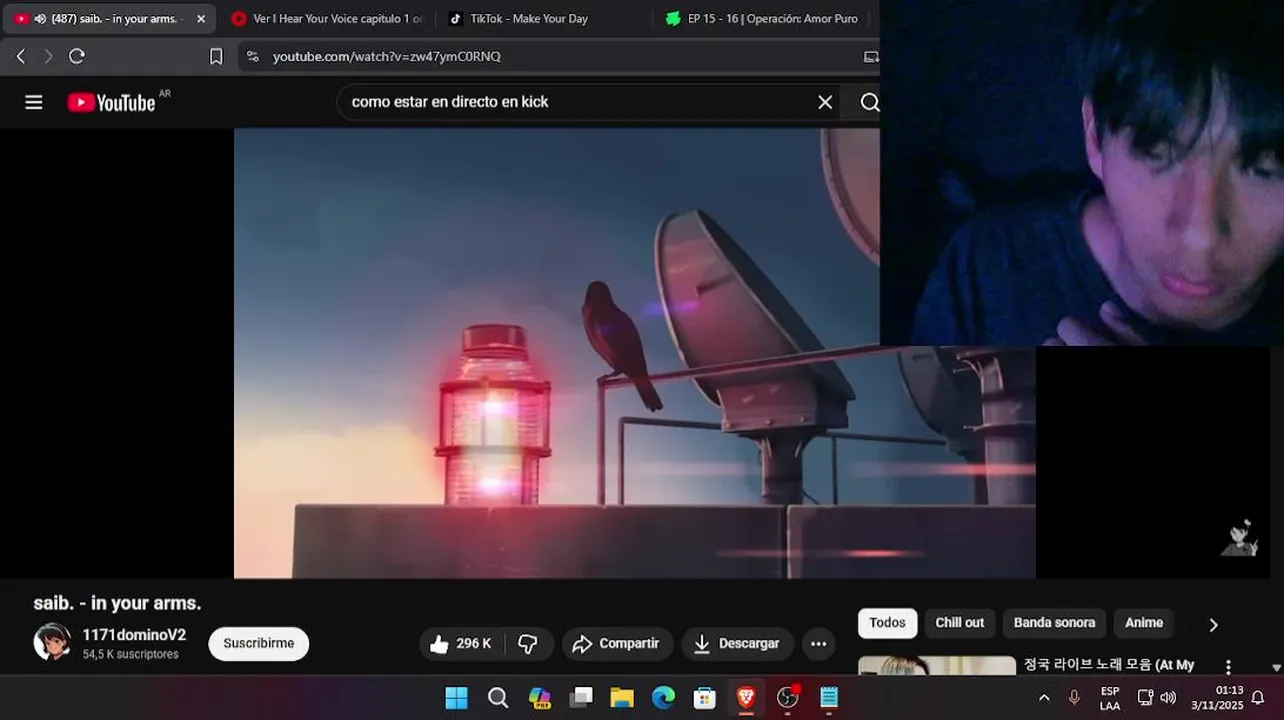1284x720 pixels.
Task: Open the 1171dominoV2 channel avatar
Action: coord(52,642)
